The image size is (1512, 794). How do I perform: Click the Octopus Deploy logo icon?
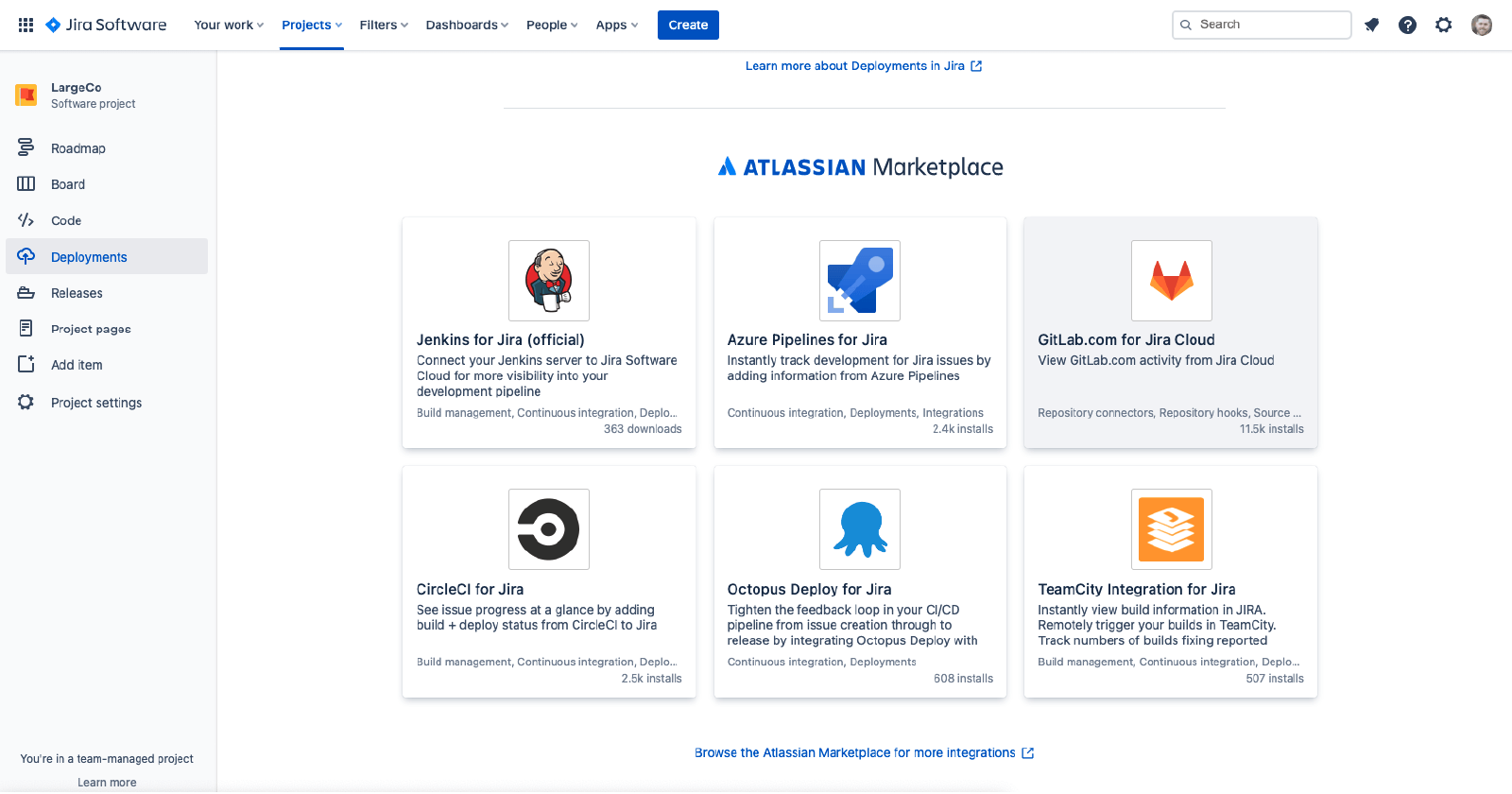tap(859, 529)
